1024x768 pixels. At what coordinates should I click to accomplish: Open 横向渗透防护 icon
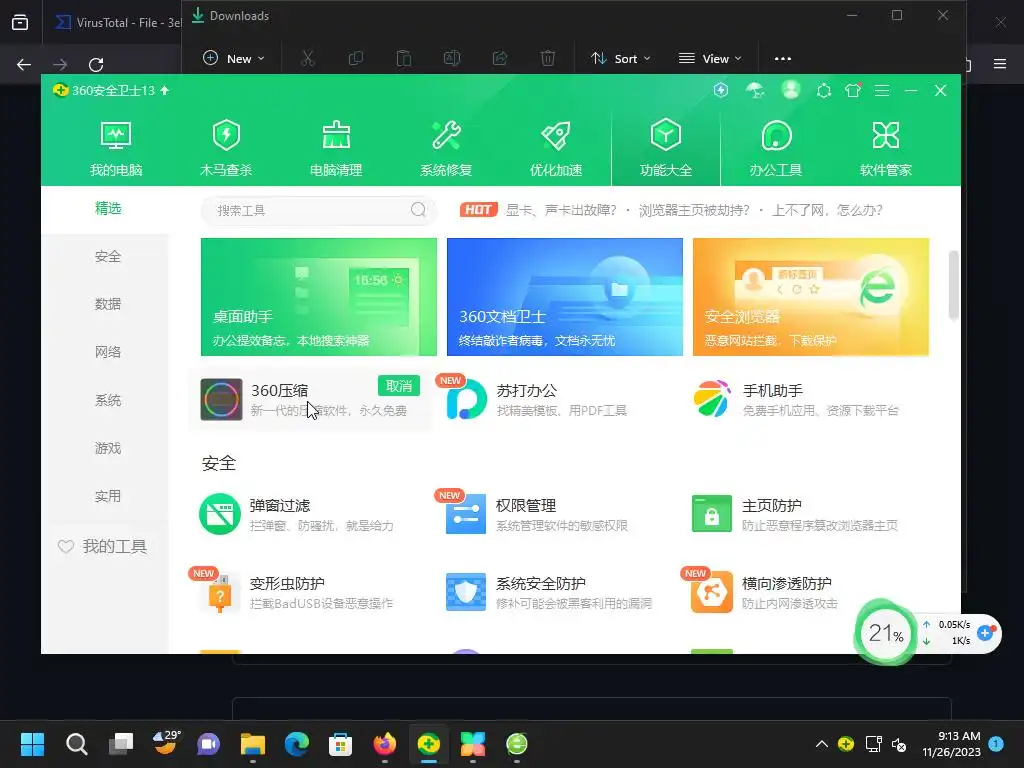(x=712, y=592)
